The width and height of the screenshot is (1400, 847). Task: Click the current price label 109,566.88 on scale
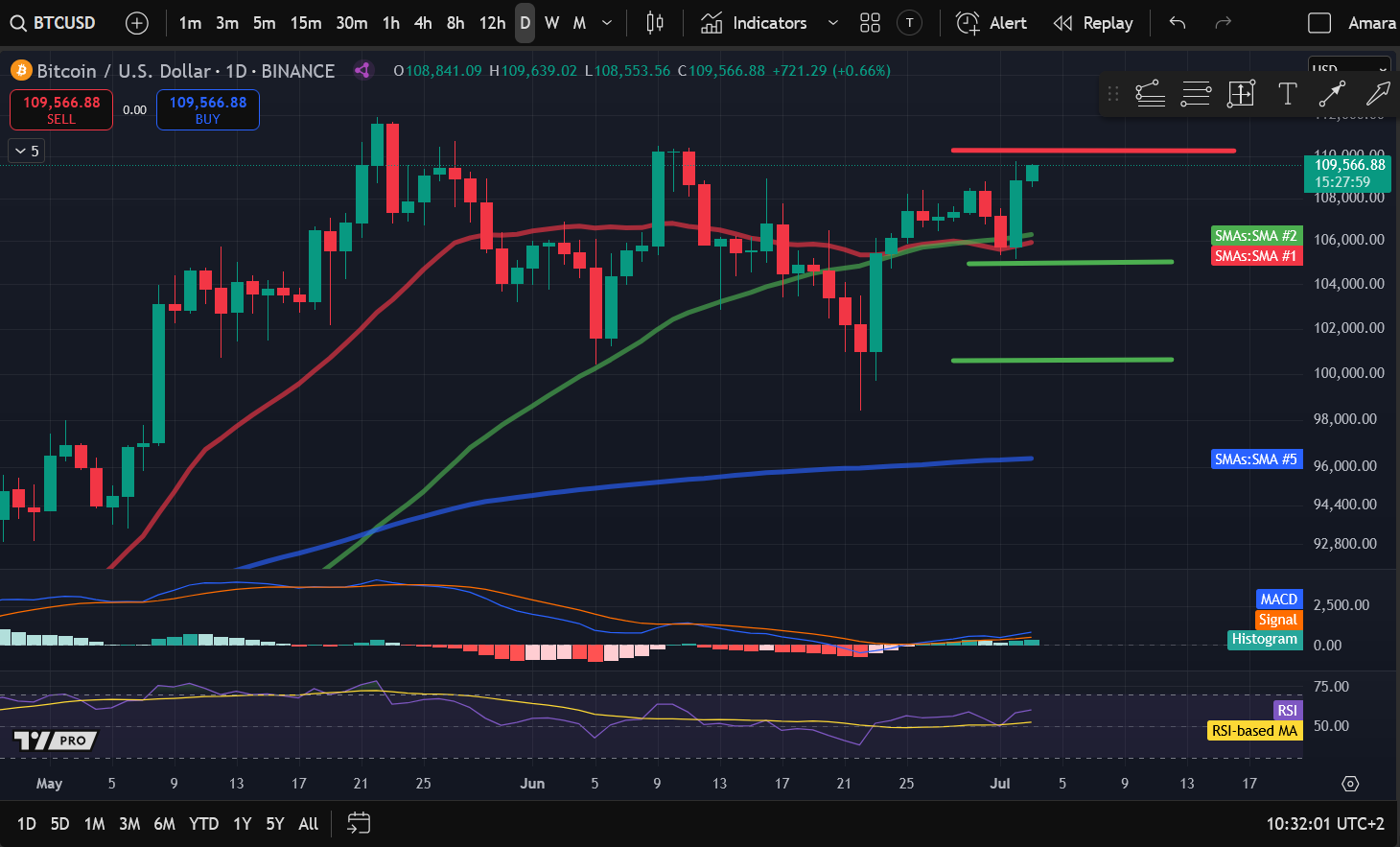pyautogui.click(x=1347, y=174)
